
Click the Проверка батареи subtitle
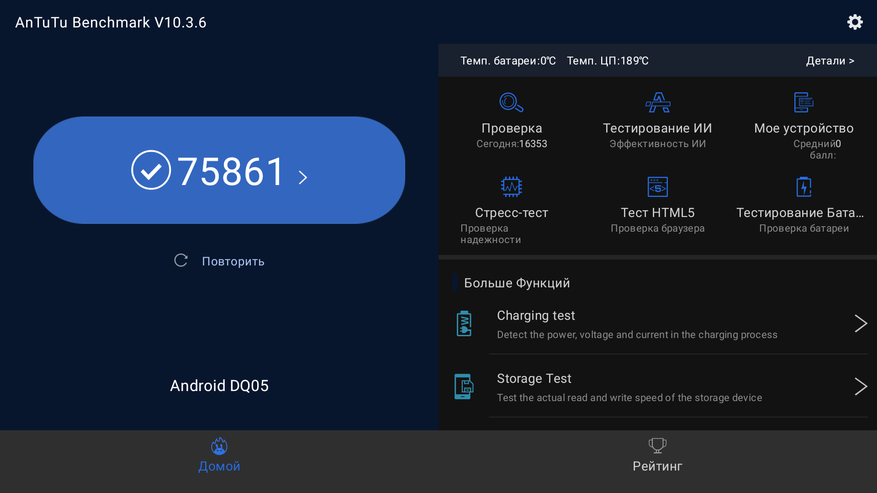pyautogui.click(x=804, y=228)
